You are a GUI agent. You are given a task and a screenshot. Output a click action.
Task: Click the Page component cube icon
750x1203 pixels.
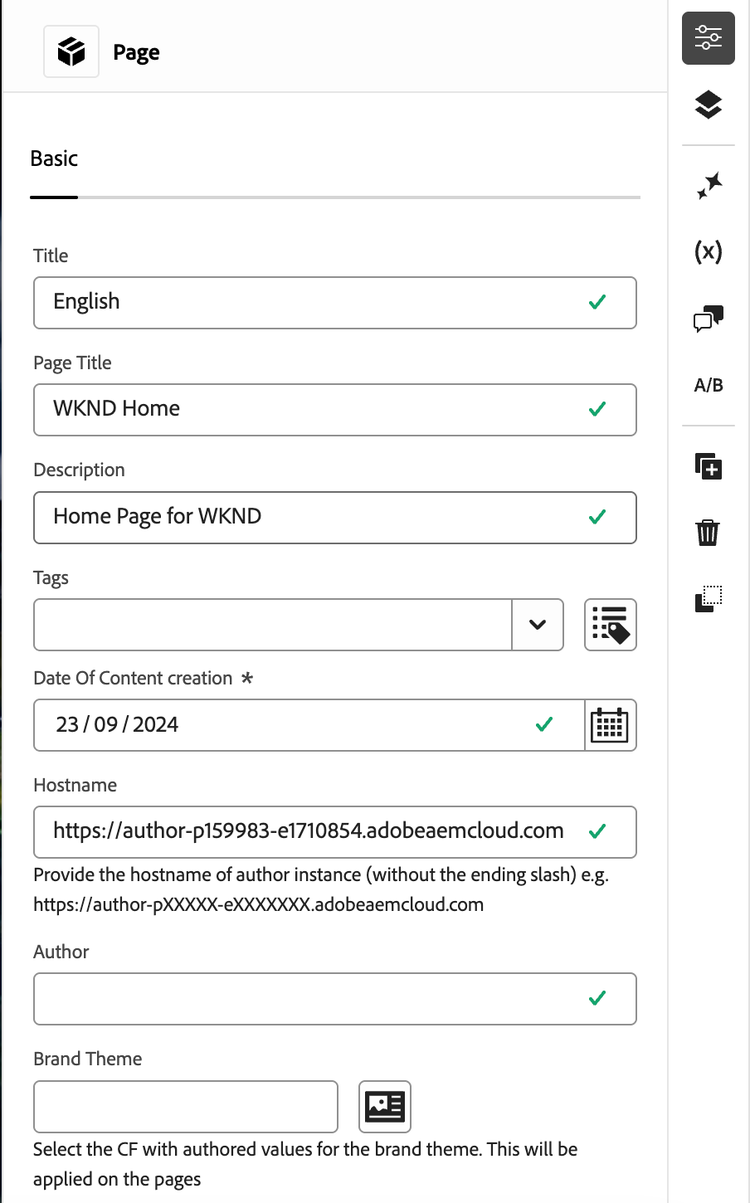(71, 51)
